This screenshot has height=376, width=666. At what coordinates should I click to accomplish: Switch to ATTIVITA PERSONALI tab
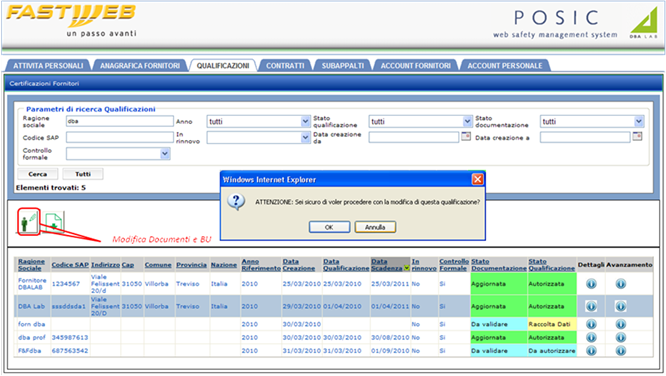[48, 65]
